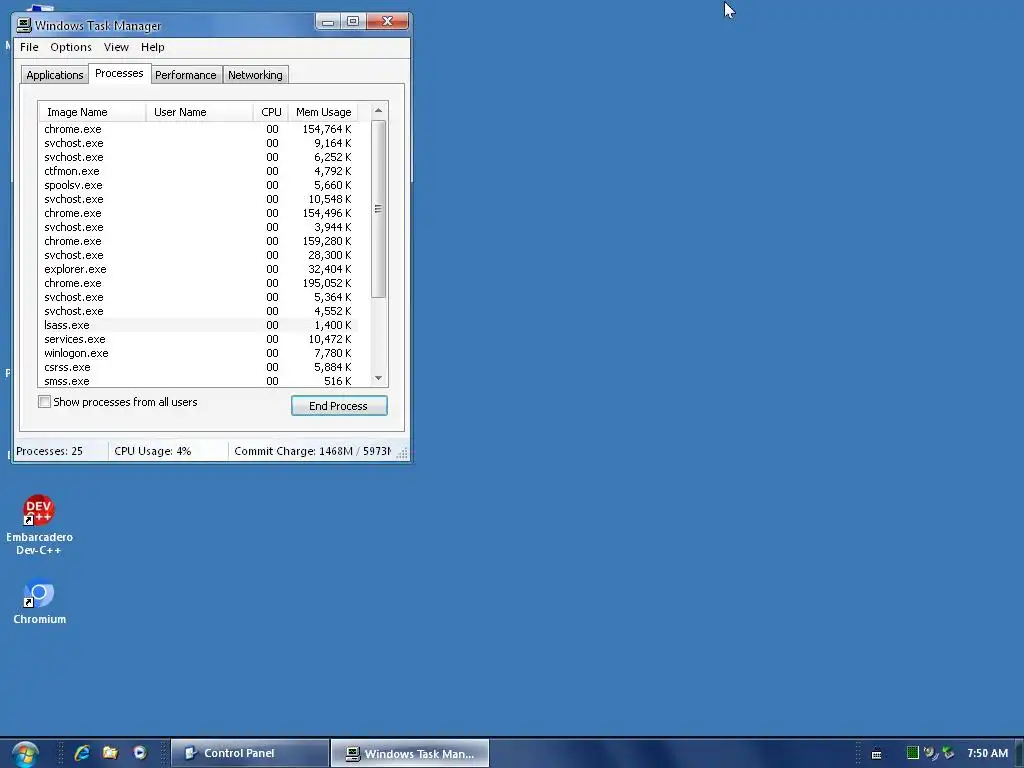Click the keyboard icon in system tray
The width and height of the screenshot is (1024, 768).
pos(876,754)
